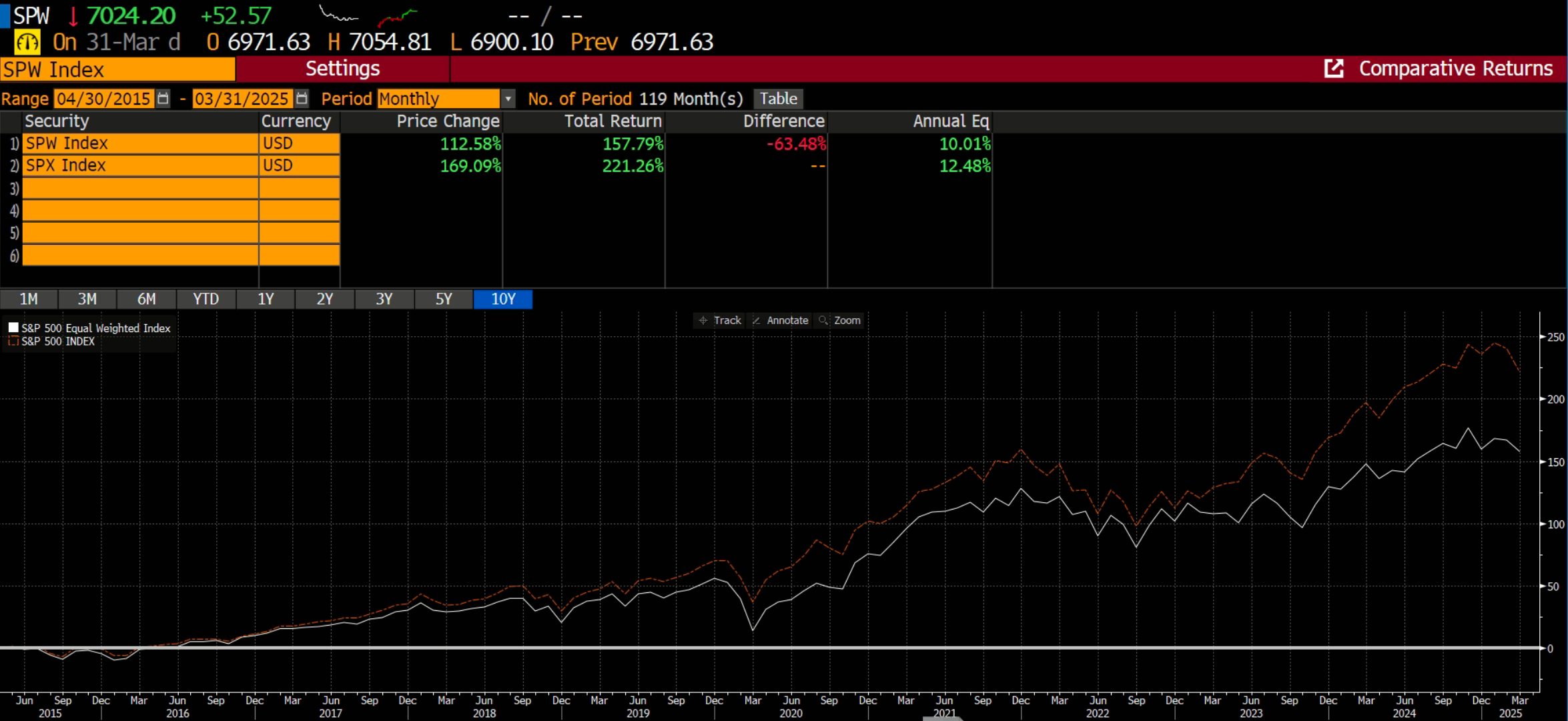Click the Zoom chart button

point(839,321)
